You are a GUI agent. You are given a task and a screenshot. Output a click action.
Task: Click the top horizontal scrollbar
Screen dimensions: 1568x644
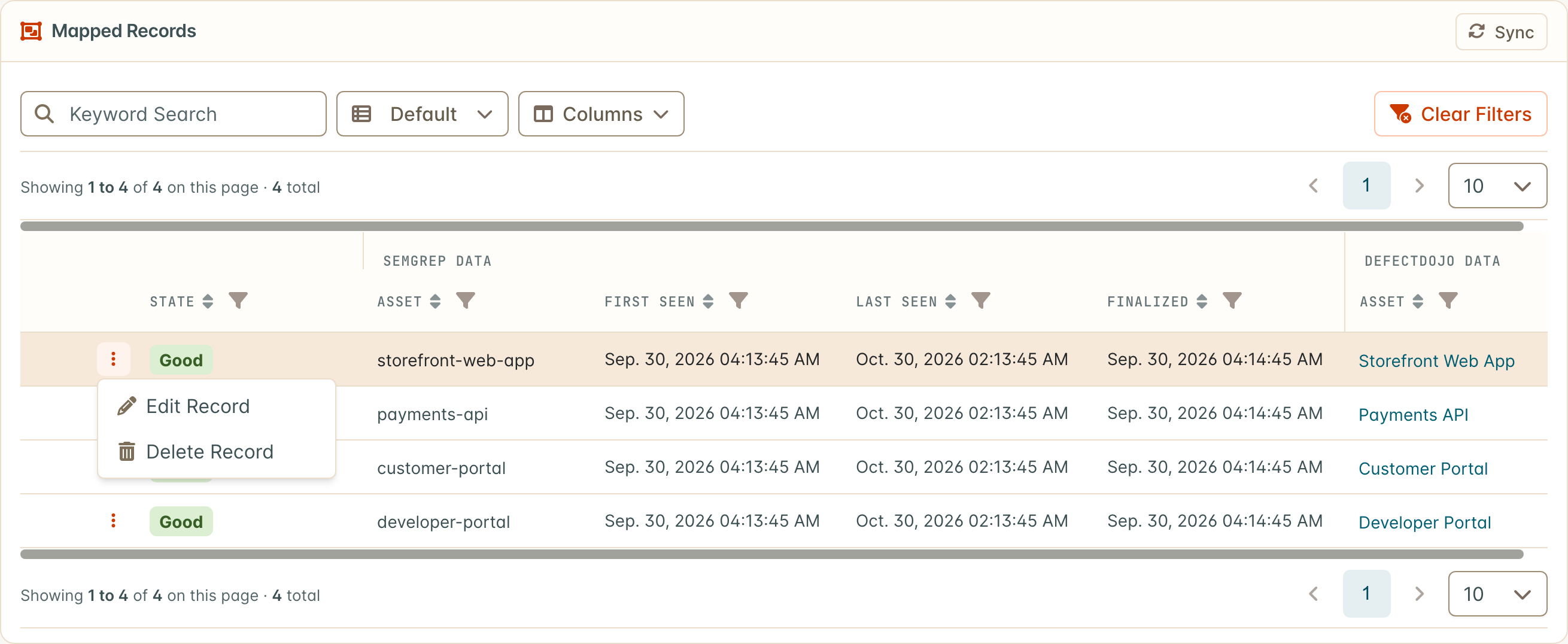pos(772,226)
